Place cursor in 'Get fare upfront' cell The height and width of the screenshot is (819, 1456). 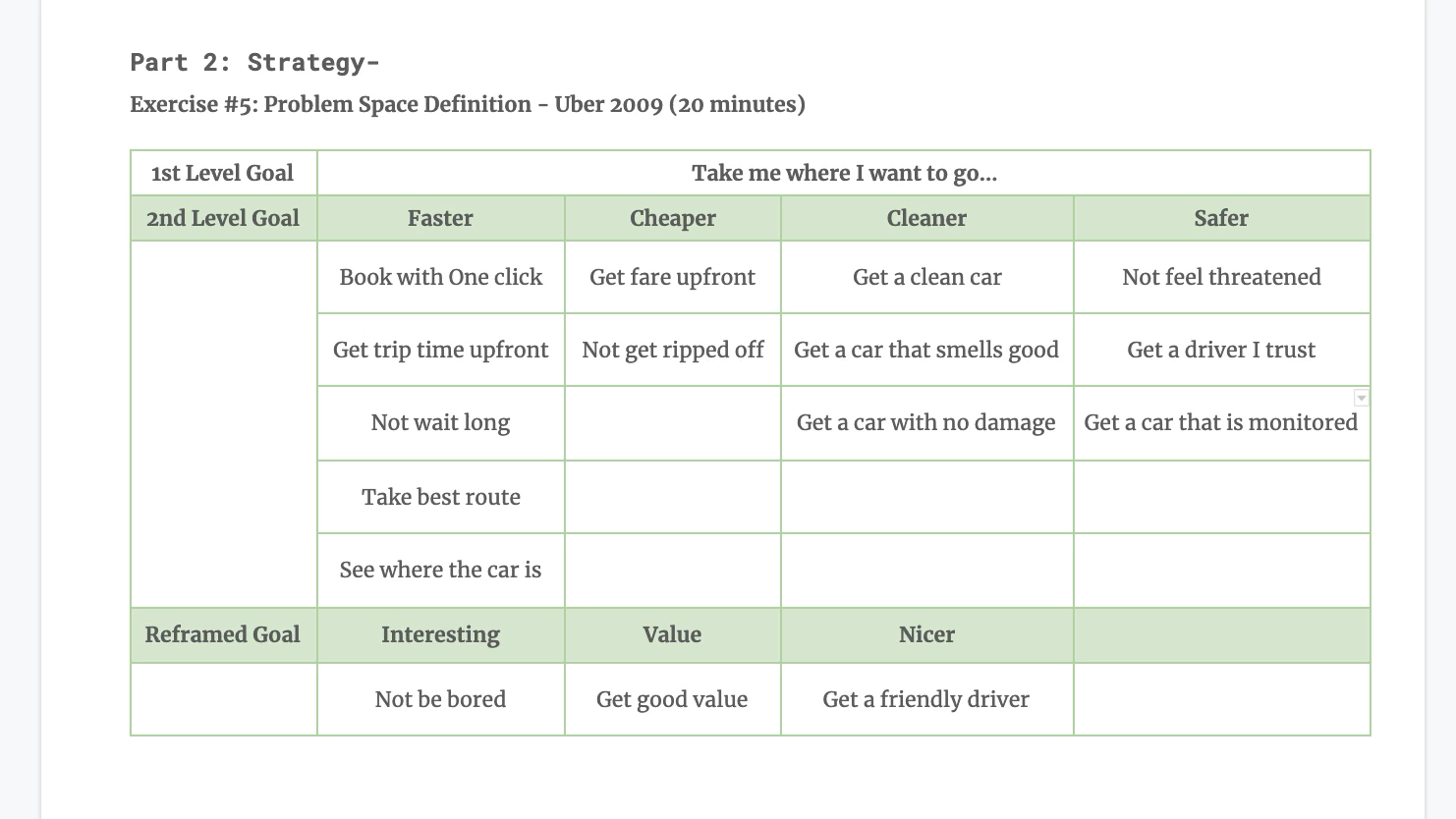[673, 277]
